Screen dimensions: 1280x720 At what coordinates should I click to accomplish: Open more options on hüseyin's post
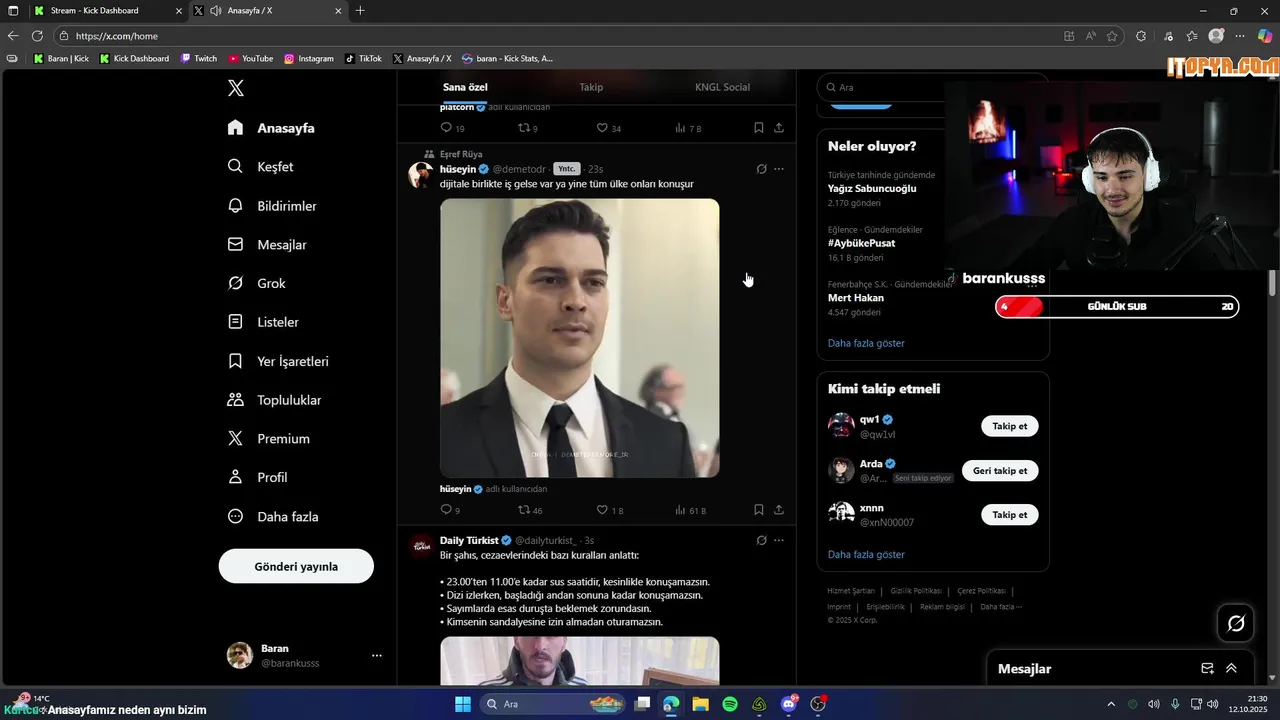point(779,169)
